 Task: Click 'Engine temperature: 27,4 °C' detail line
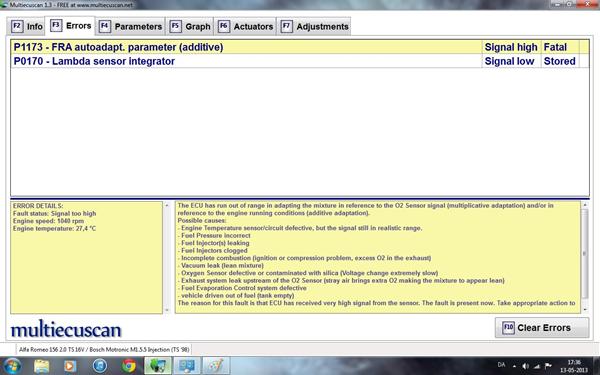pyautogui.click(x=54, y=228)
